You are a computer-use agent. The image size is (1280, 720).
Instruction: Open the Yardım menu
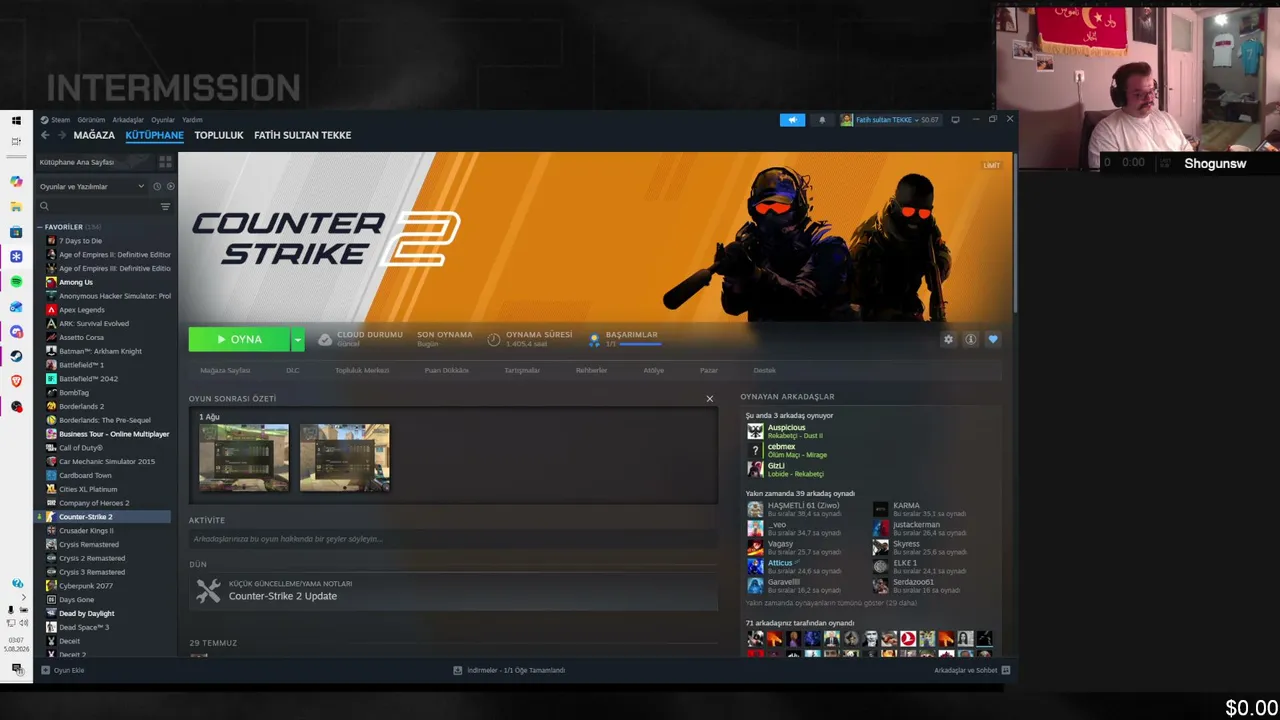pyautogui.click(x=192, y=120)
